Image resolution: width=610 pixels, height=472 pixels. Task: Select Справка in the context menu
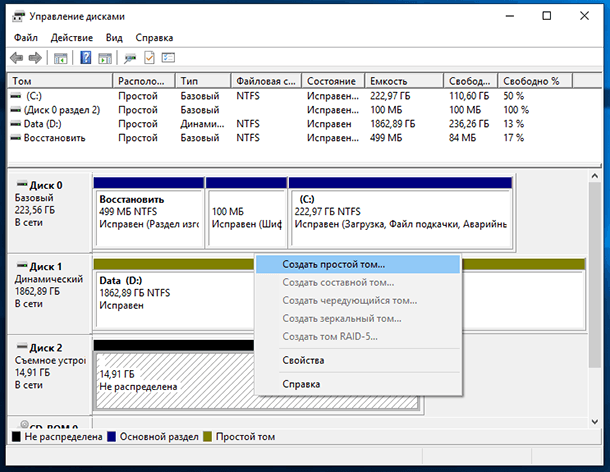tap(301, 384)
